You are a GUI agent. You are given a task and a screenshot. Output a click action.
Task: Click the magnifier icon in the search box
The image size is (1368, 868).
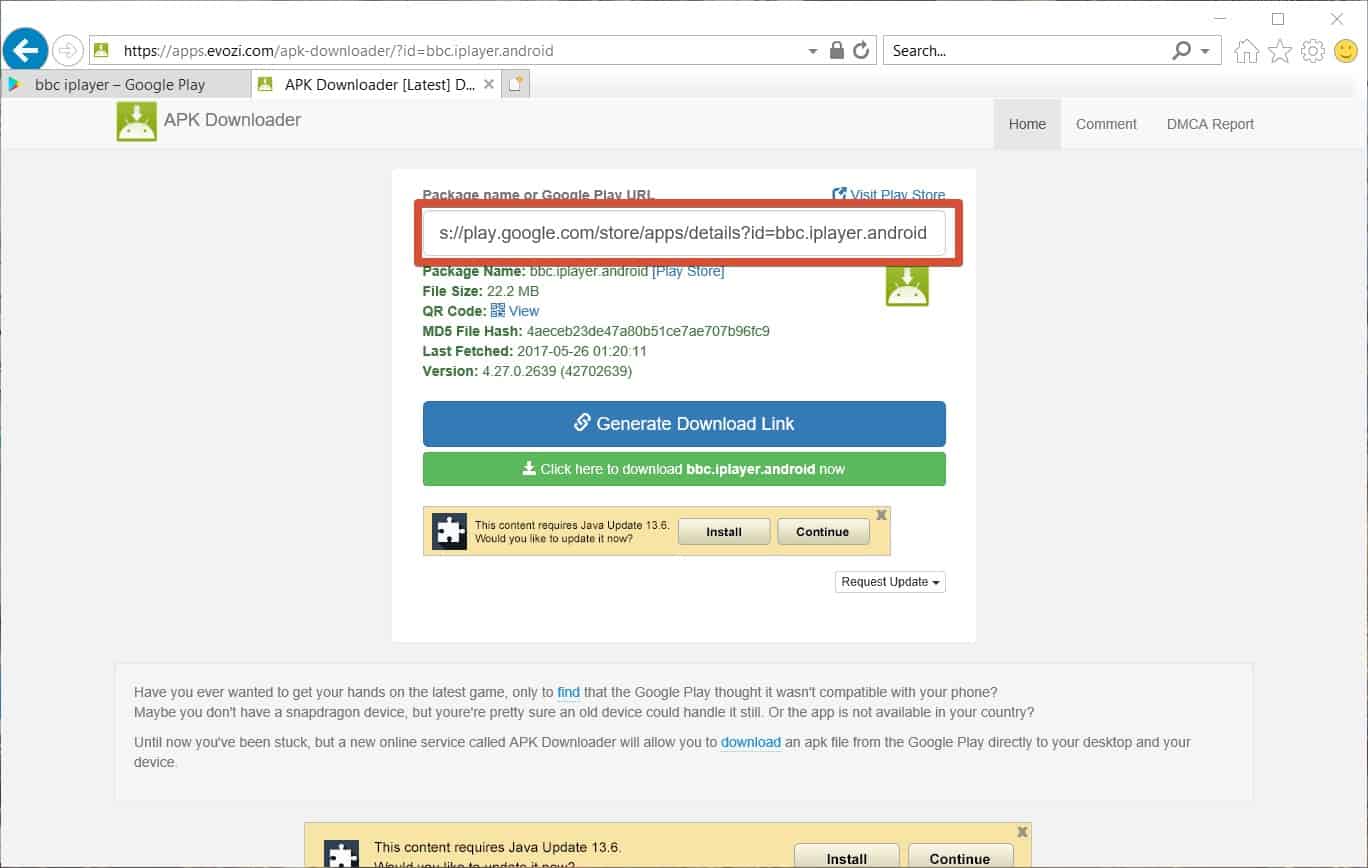click(1182, 50)
